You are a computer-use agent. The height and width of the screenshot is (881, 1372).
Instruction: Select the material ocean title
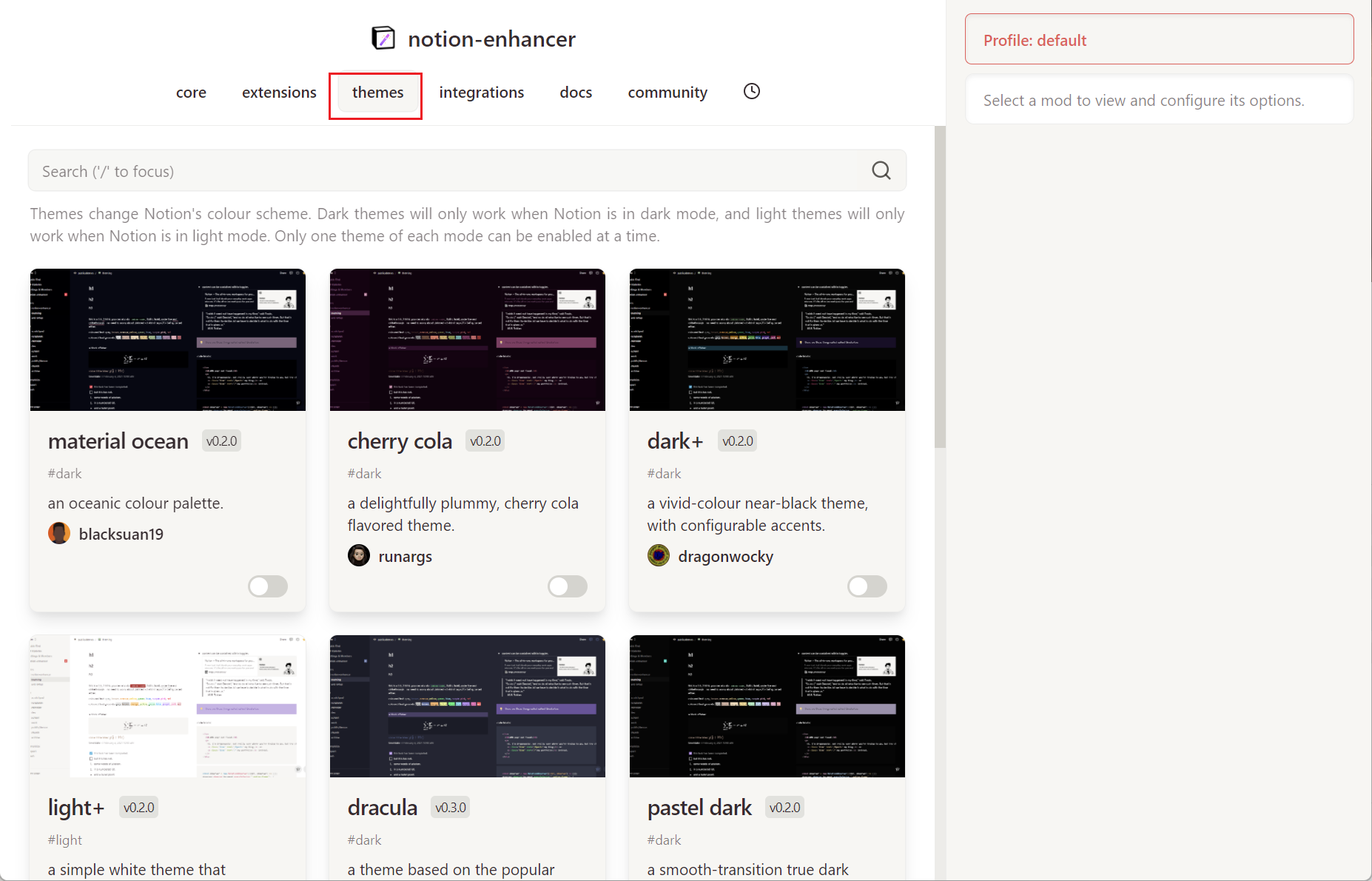118,441
